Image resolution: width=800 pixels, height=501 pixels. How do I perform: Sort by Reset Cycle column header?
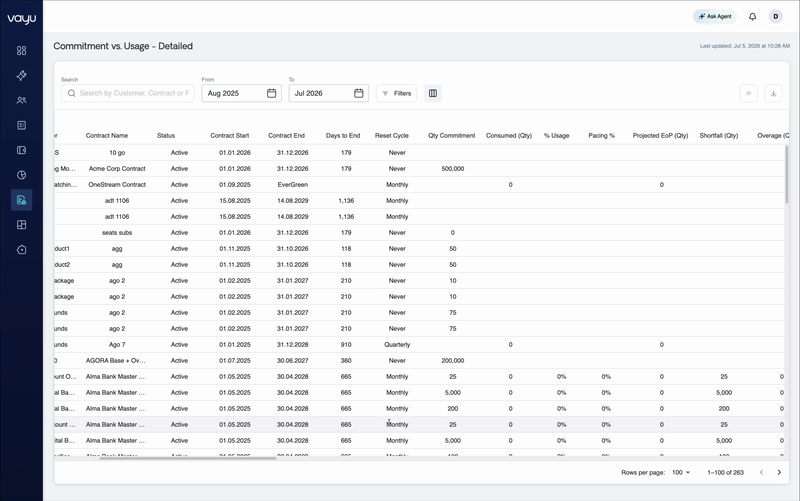coord(392,136)
